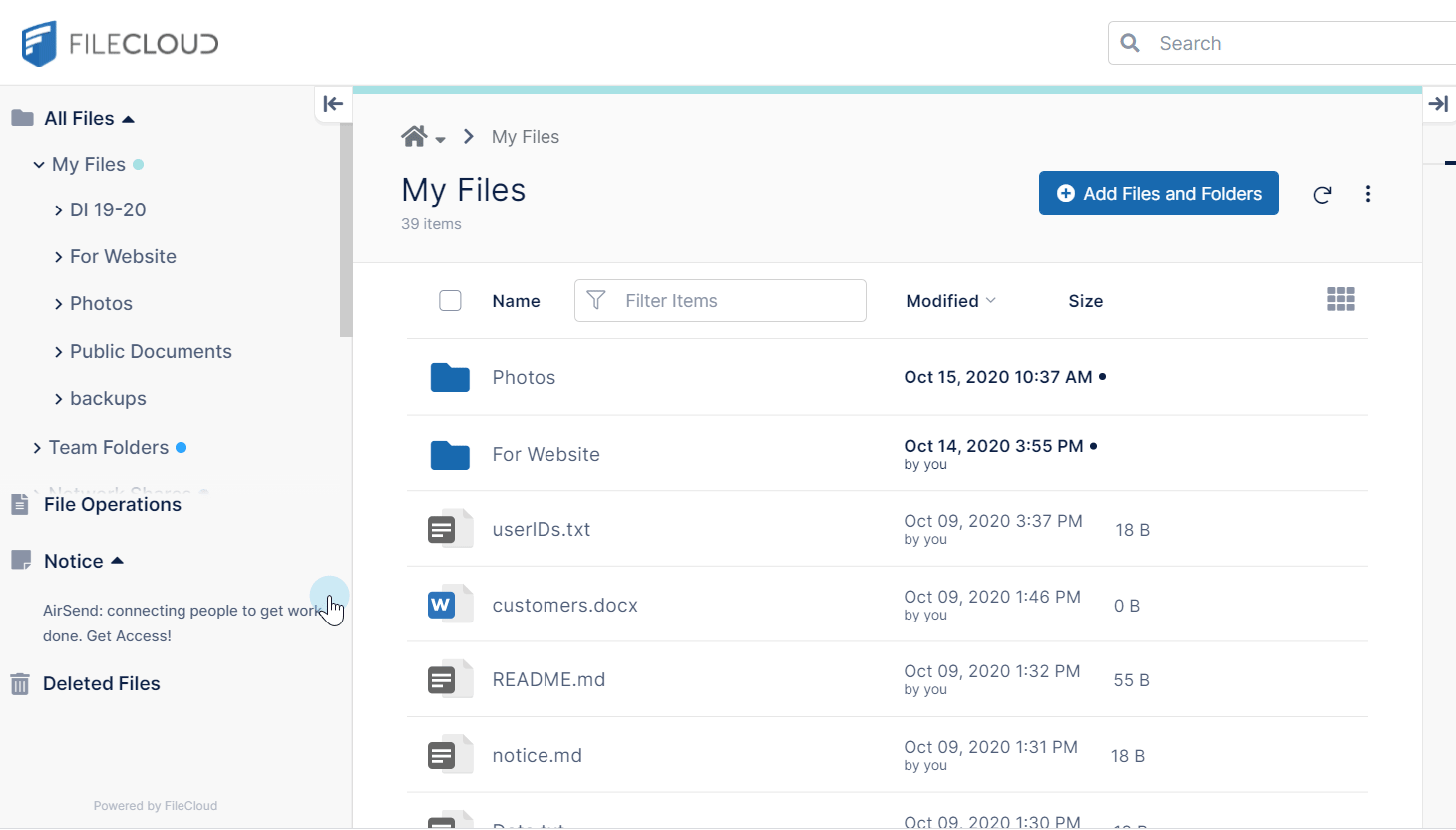
Task: Open the Modified sort dropdown
Action: tap(950, 301)
